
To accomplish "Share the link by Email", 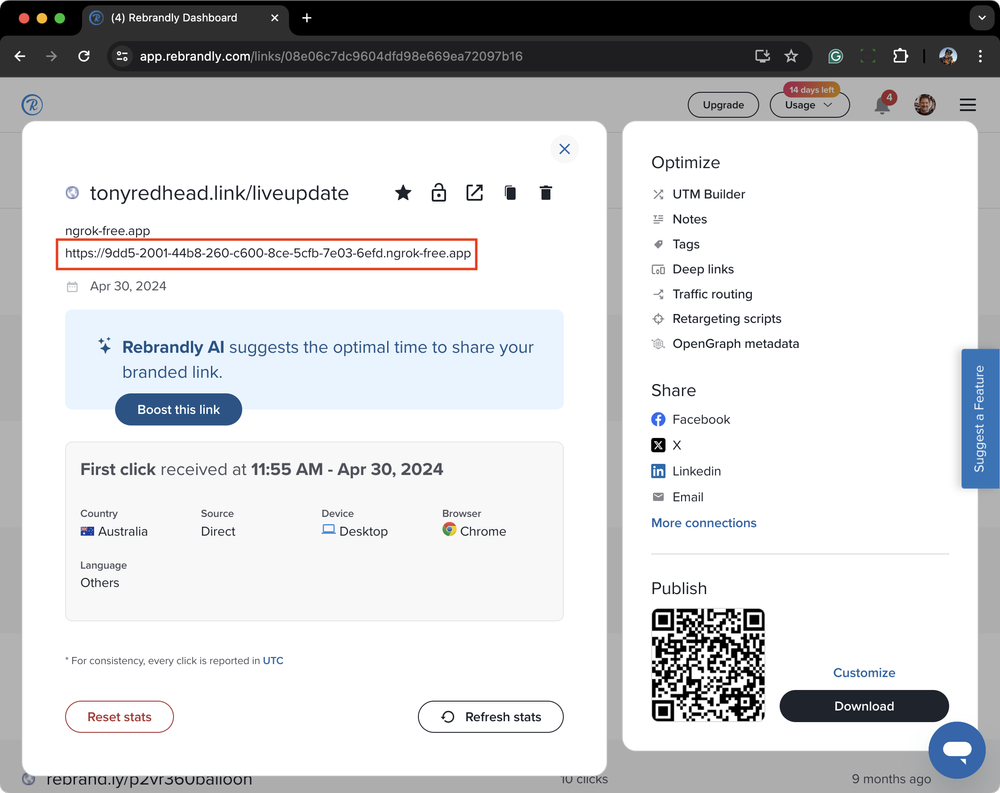I will (x=677, y=497).
